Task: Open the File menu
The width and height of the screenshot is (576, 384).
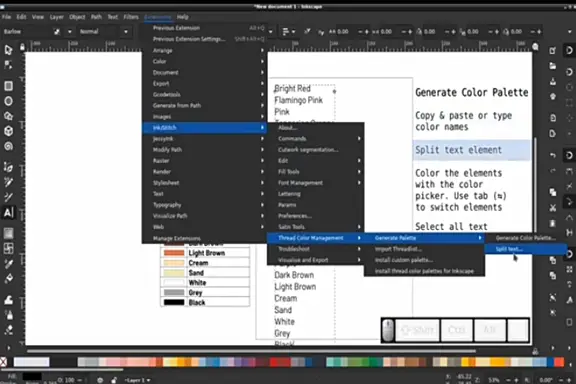Action: coord(6,17)
